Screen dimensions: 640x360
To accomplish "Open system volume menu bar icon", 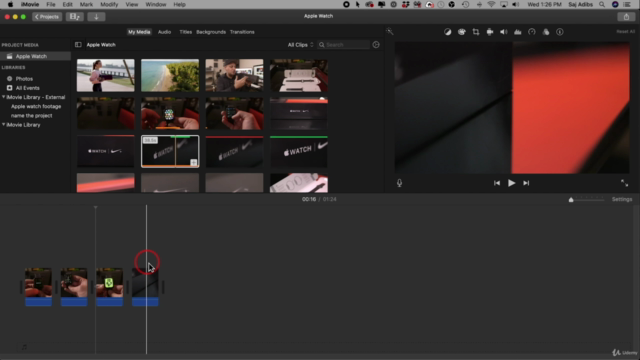I will [x=516, y=4].
